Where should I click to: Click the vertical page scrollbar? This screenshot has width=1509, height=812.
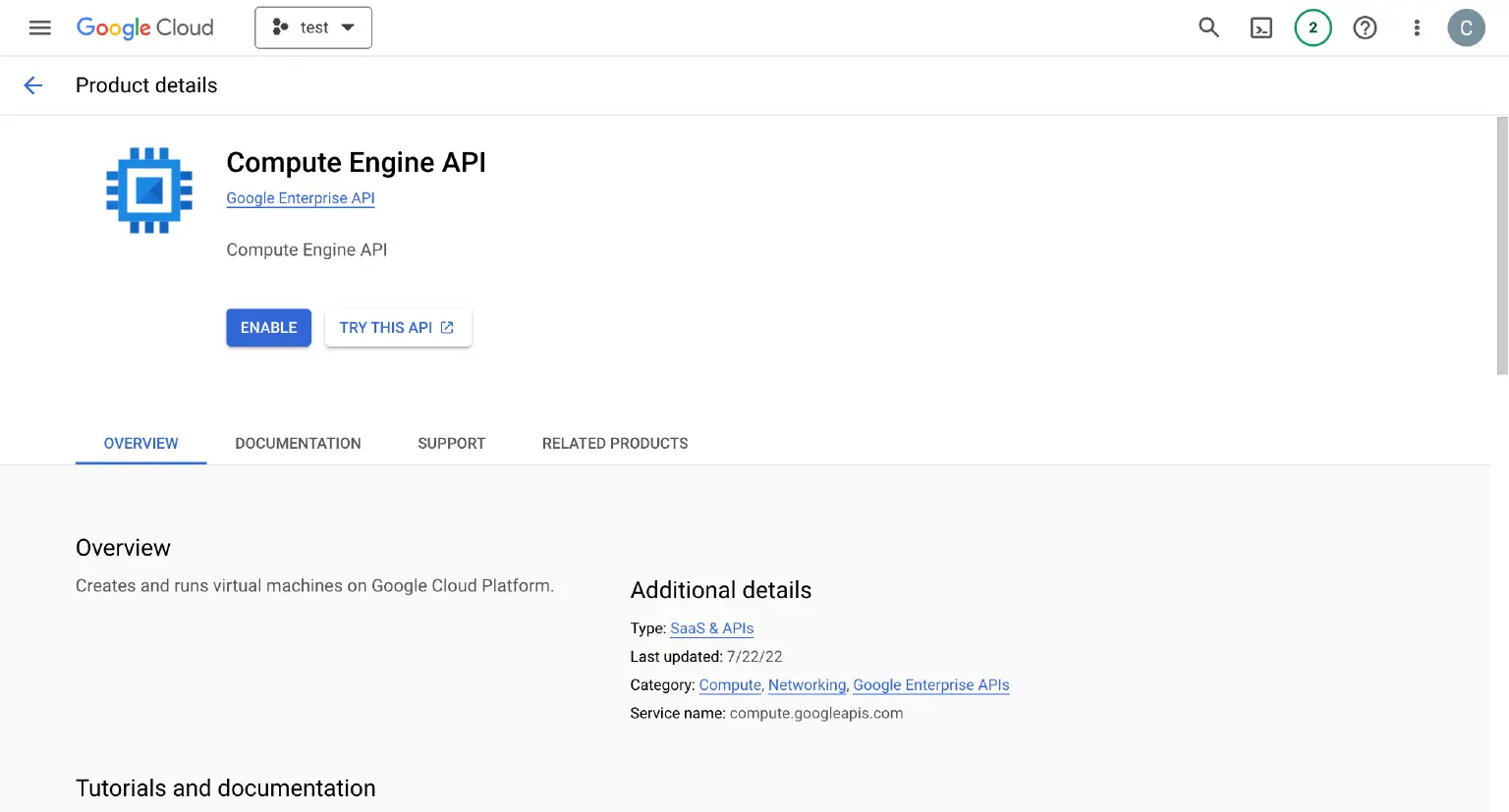(x=1501, y=245)
